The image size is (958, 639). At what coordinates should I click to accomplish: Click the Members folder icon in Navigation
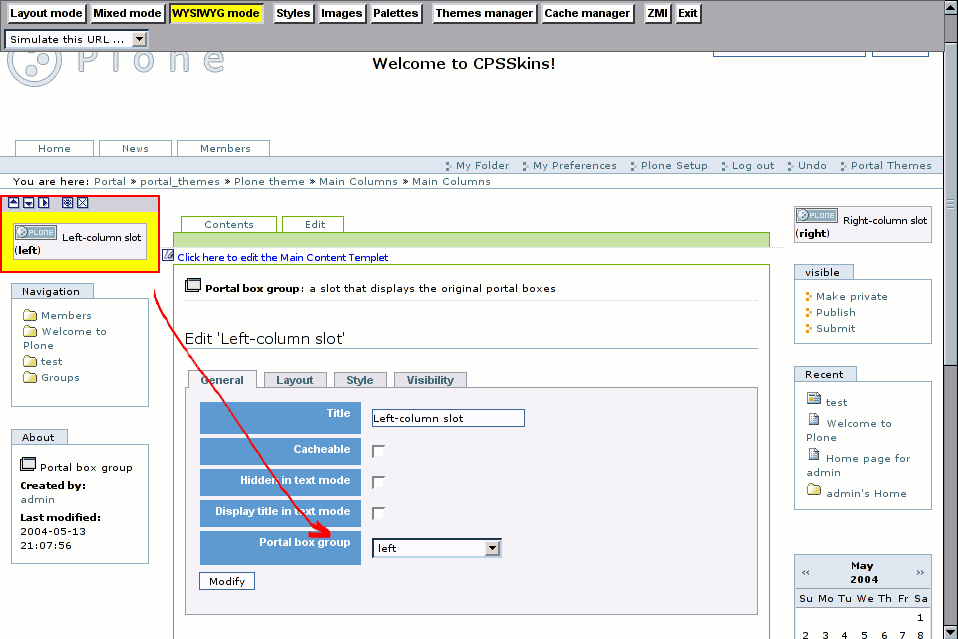click(x=30, y=315)
